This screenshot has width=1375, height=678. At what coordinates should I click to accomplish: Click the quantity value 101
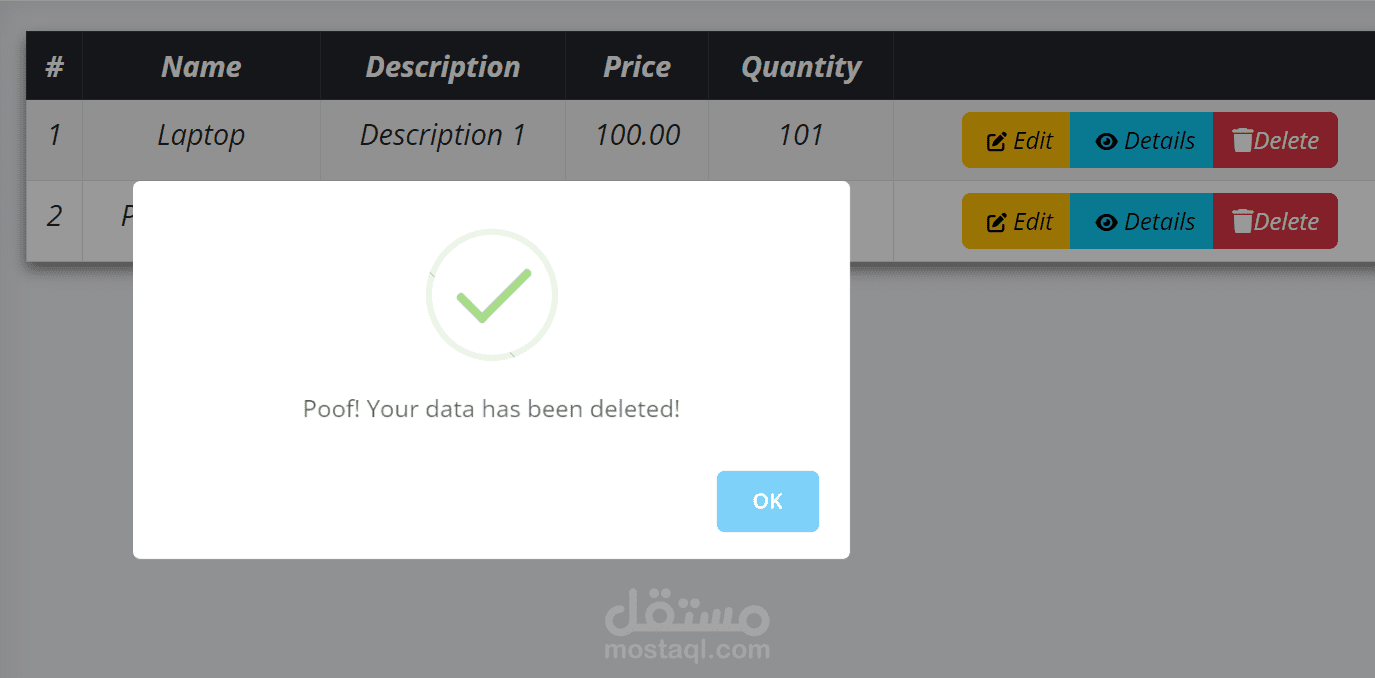[800, 135]
